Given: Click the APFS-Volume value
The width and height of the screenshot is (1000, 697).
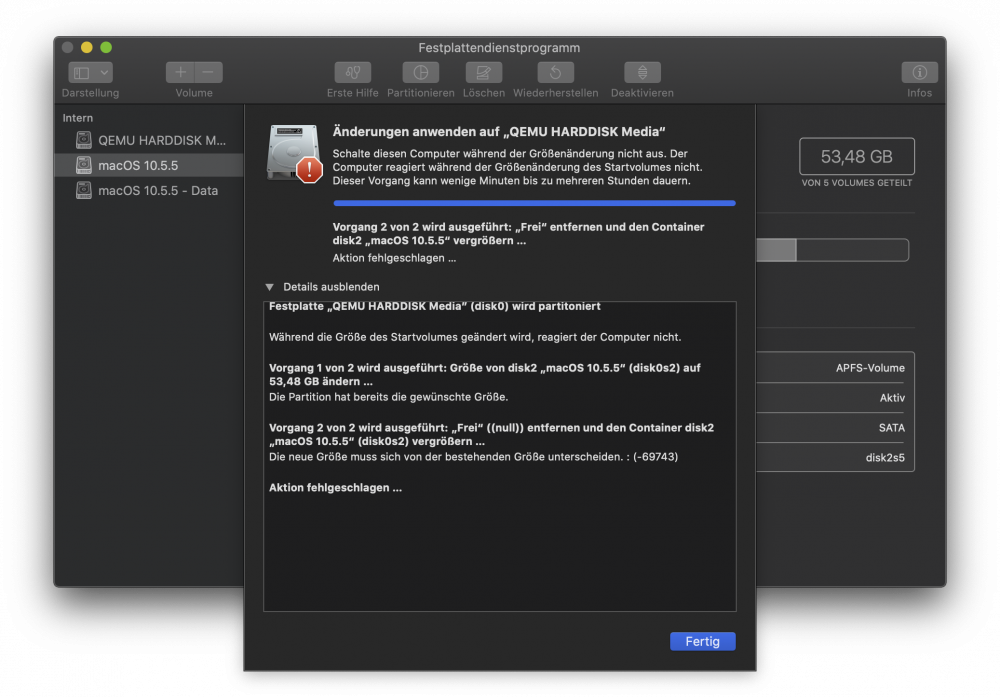Looking at the screenshot, I should pyautogui.click(x=870, y=368).
